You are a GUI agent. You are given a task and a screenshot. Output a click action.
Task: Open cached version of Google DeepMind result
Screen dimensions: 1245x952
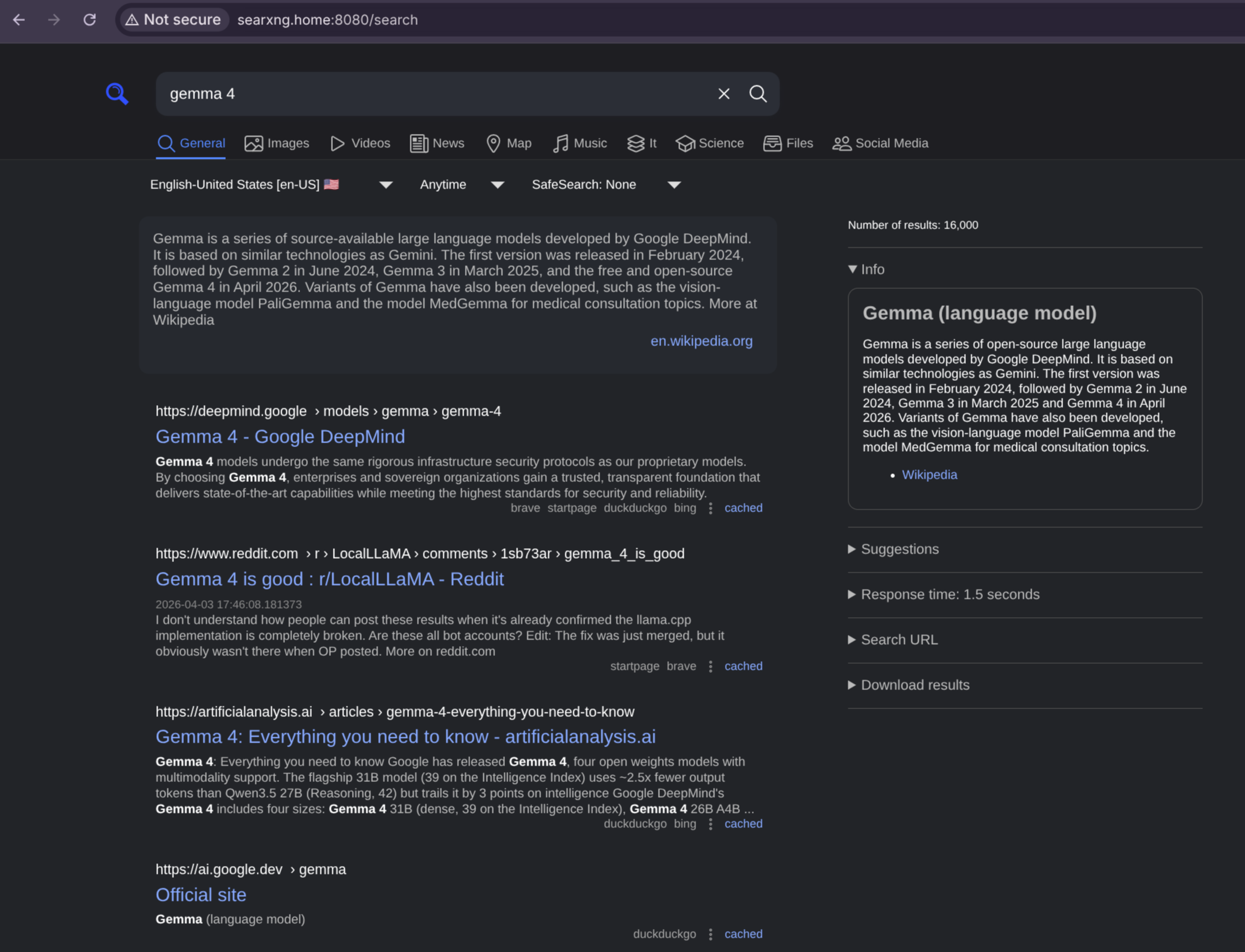click(743, 508)
